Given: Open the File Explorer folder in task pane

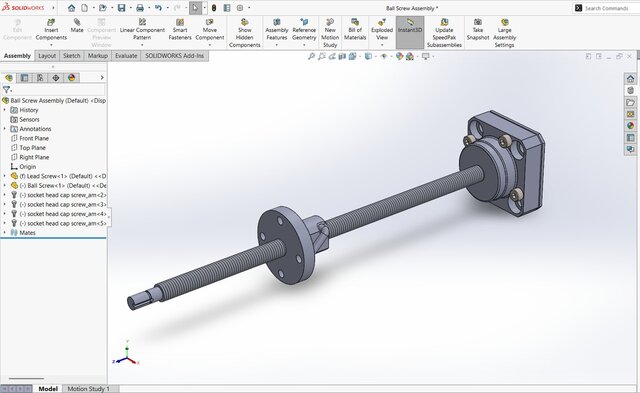Looking at the screenshot, I should (x=631, y=102).
